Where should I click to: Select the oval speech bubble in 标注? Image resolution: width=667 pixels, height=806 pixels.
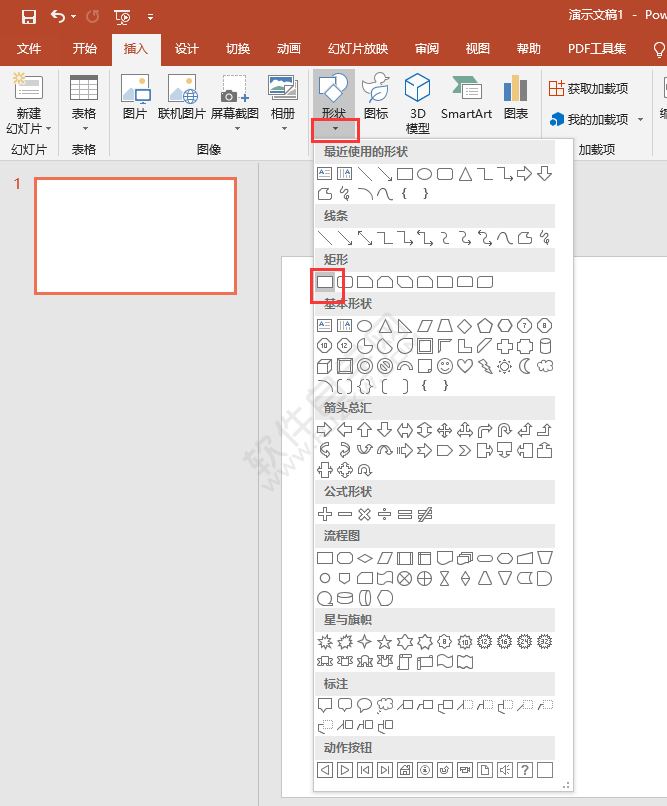click(365, 705)
